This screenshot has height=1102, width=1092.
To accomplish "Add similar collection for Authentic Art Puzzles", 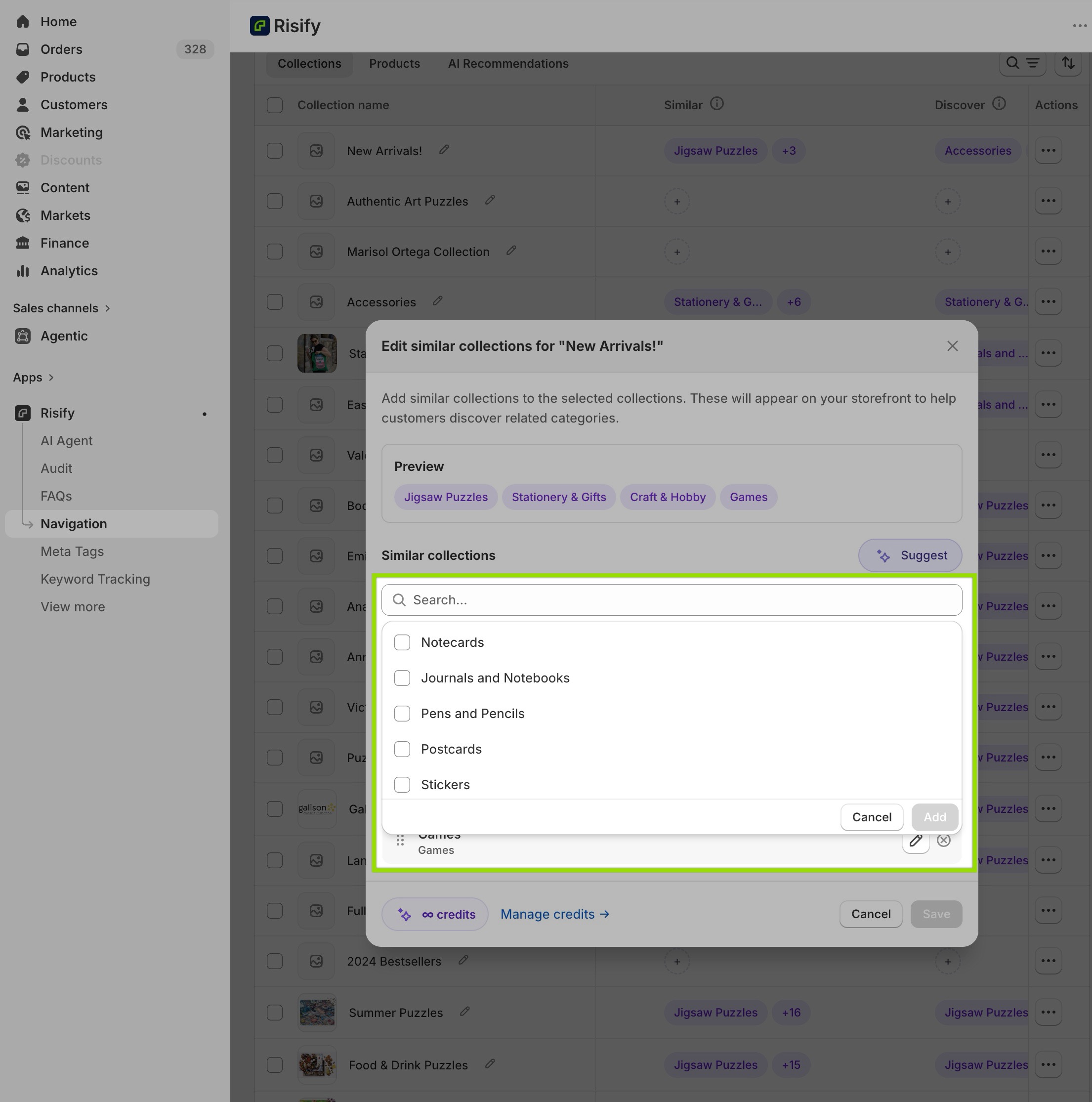I will 677,201.
